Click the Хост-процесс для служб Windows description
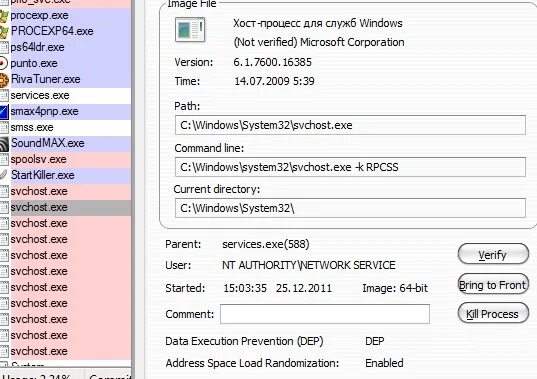The width and height of the screenshot is (537, 379). [x=318, y=23]
